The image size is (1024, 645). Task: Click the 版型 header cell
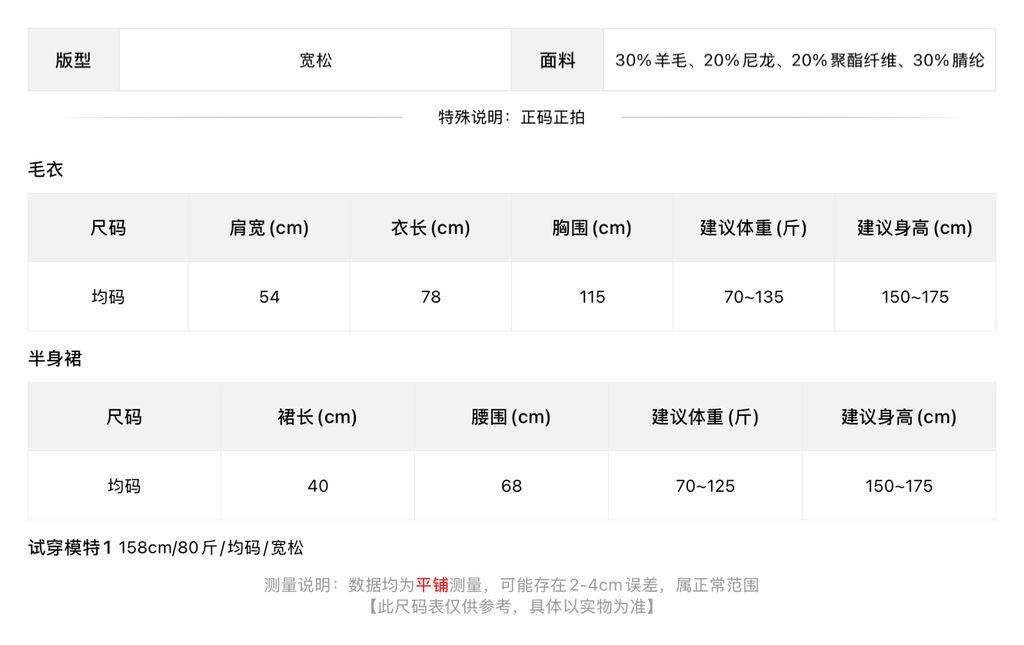coord(73,60)
